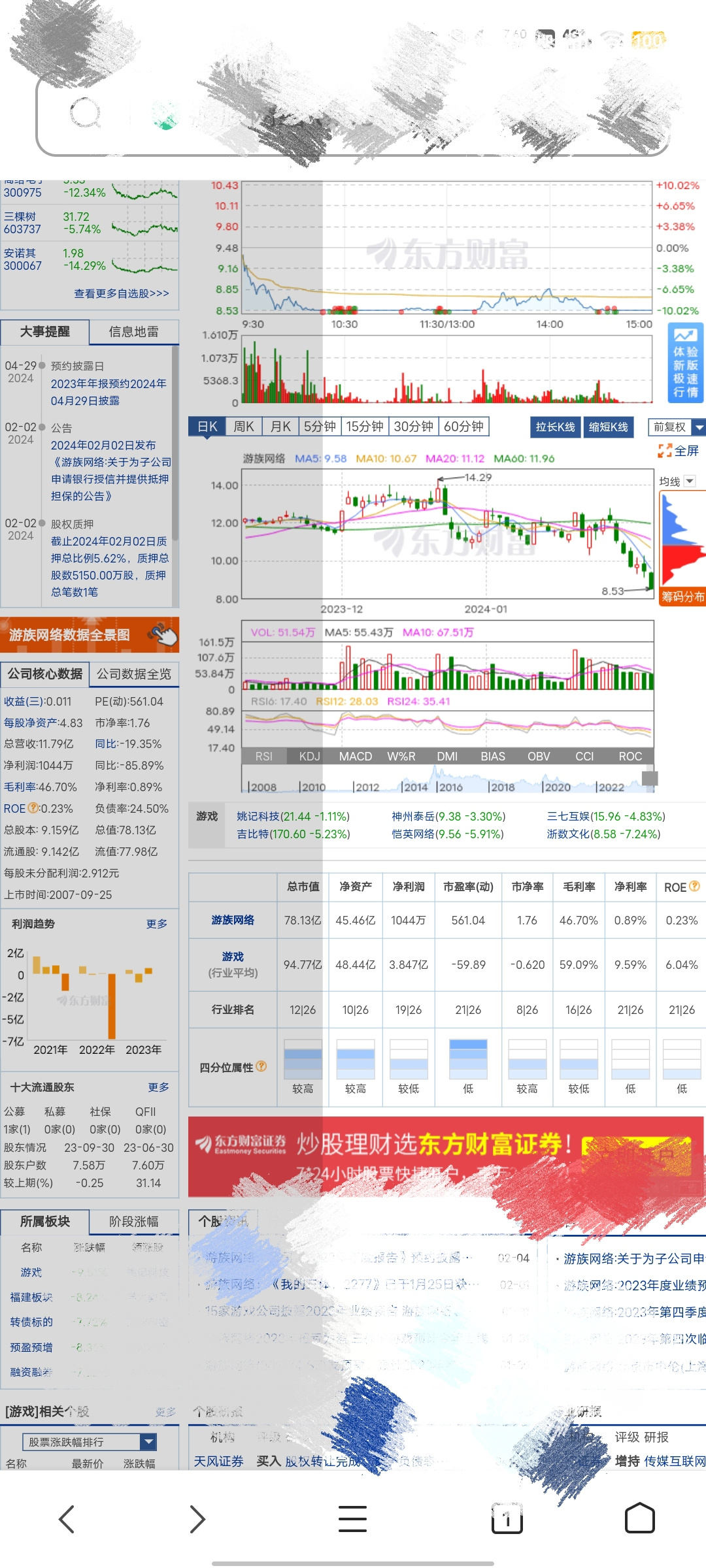The height and width of the screenshot is (1568, 706).
Task: Open the 股权质押 pledge ratio detail link
Action: (110, 566)
